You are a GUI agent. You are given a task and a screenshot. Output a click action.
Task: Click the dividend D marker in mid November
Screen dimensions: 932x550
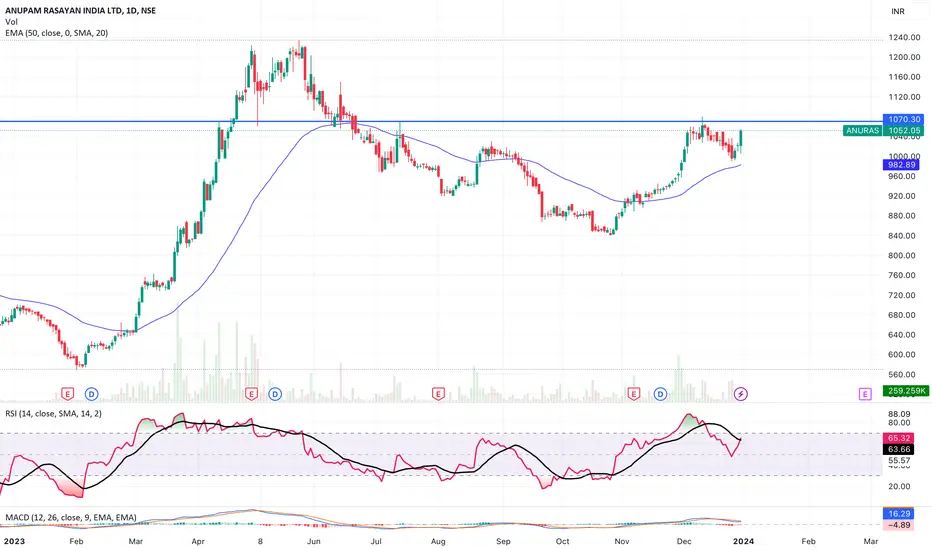pyautogui.click(x=660, y=394)
